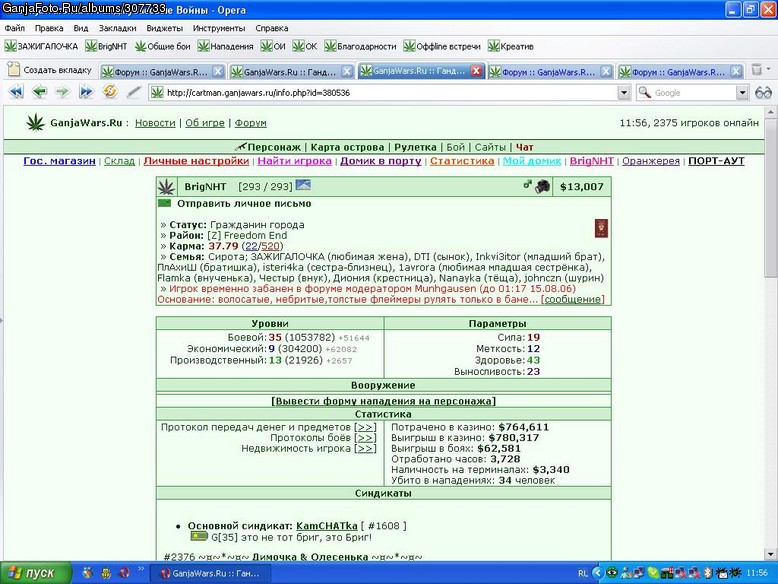
Task: Click the scrollbar down arrow
Action: click(770, 554)
